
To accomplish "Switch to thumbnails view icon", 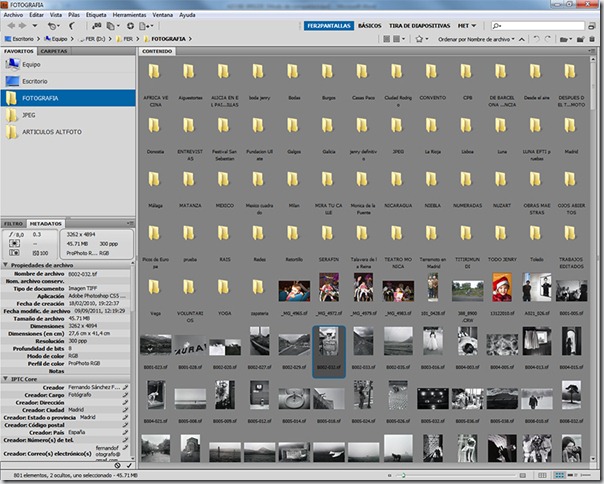I will (x=560, y=475).
